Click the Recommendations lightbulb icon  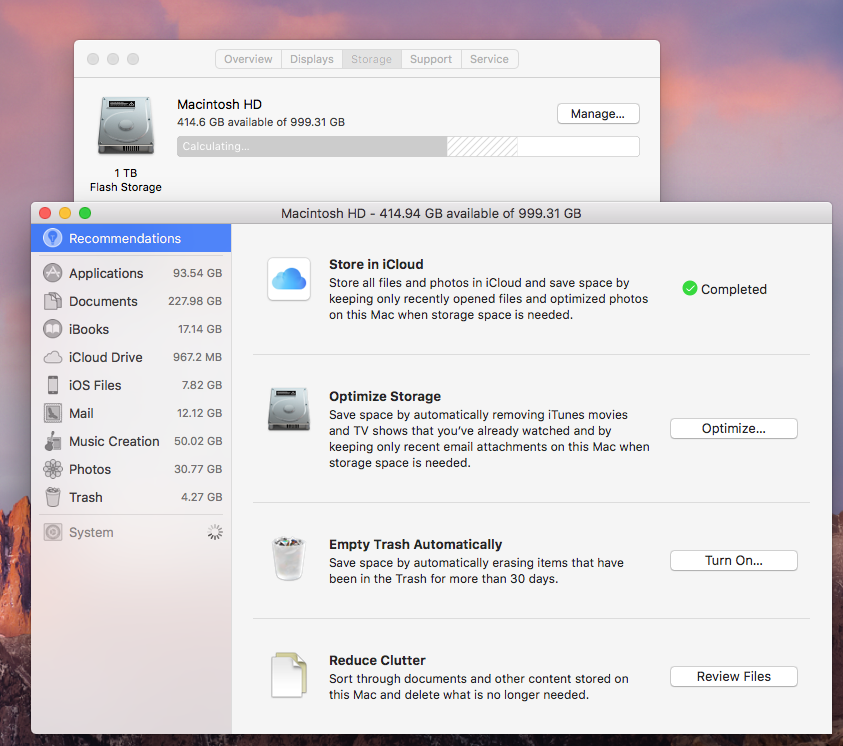(x=52, y=238)
